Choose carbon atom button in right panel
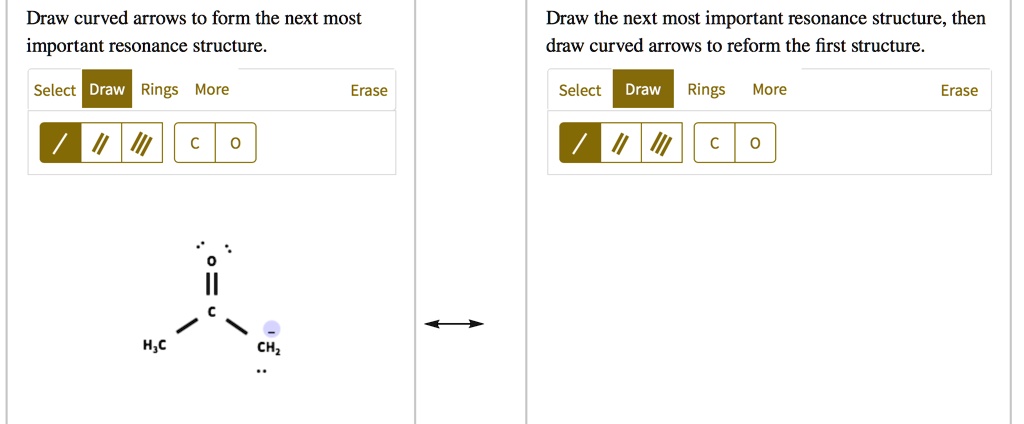The image size is (1024, 424). tap(714, 142)
